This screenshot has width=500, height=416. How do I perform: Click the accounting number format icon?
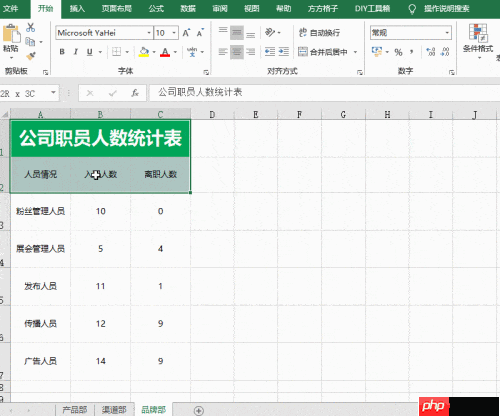tap(377, 52)
